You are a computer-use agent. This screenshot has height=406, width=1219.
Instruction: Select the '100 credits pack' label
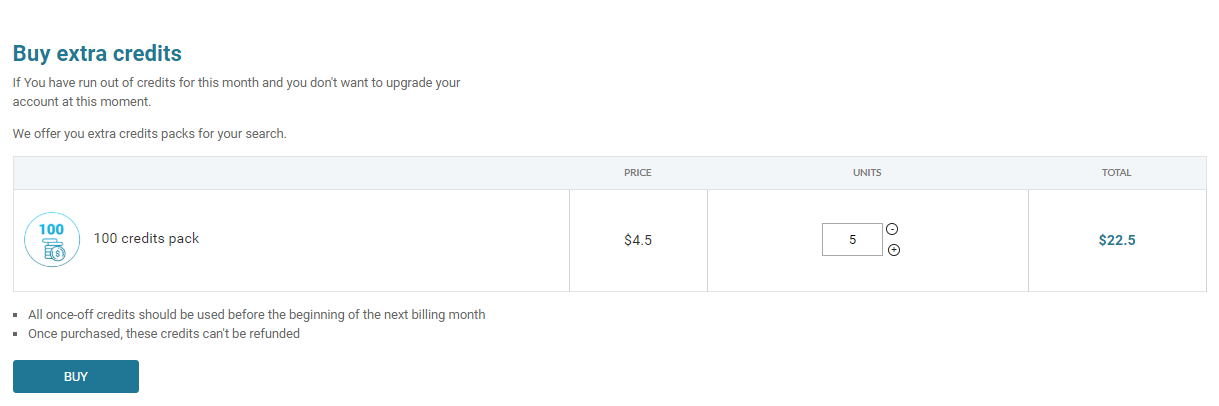coord(147,239)
